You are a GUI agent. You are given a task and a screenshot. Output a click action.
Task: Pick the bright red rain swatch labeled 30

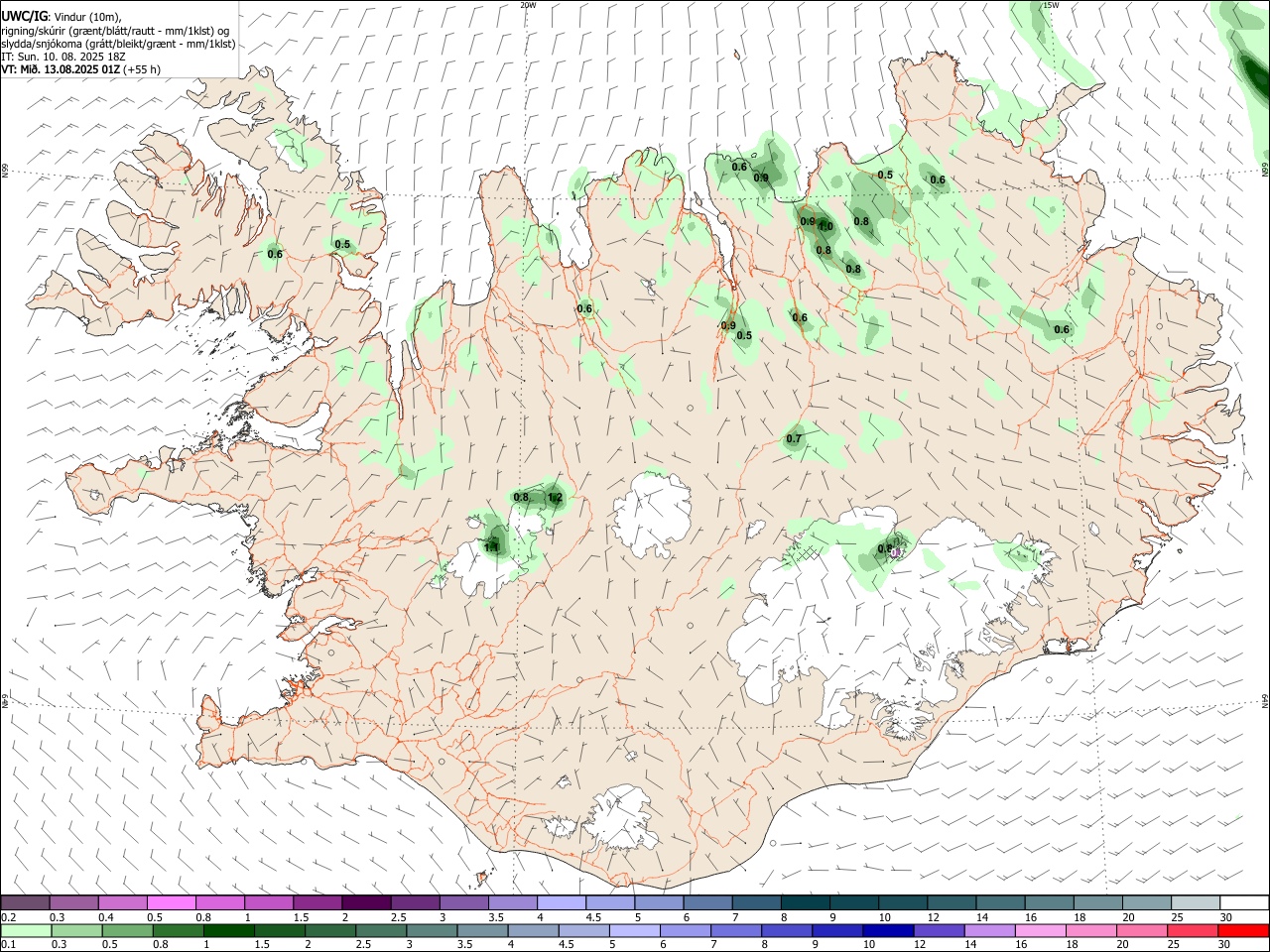pyautogui.click(x=1244, y=930)
